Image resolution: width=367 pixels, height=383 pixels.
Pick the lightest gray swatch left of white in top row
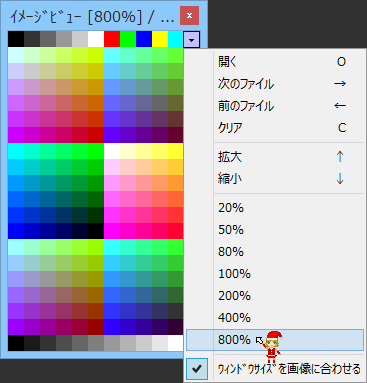[80, 39]
